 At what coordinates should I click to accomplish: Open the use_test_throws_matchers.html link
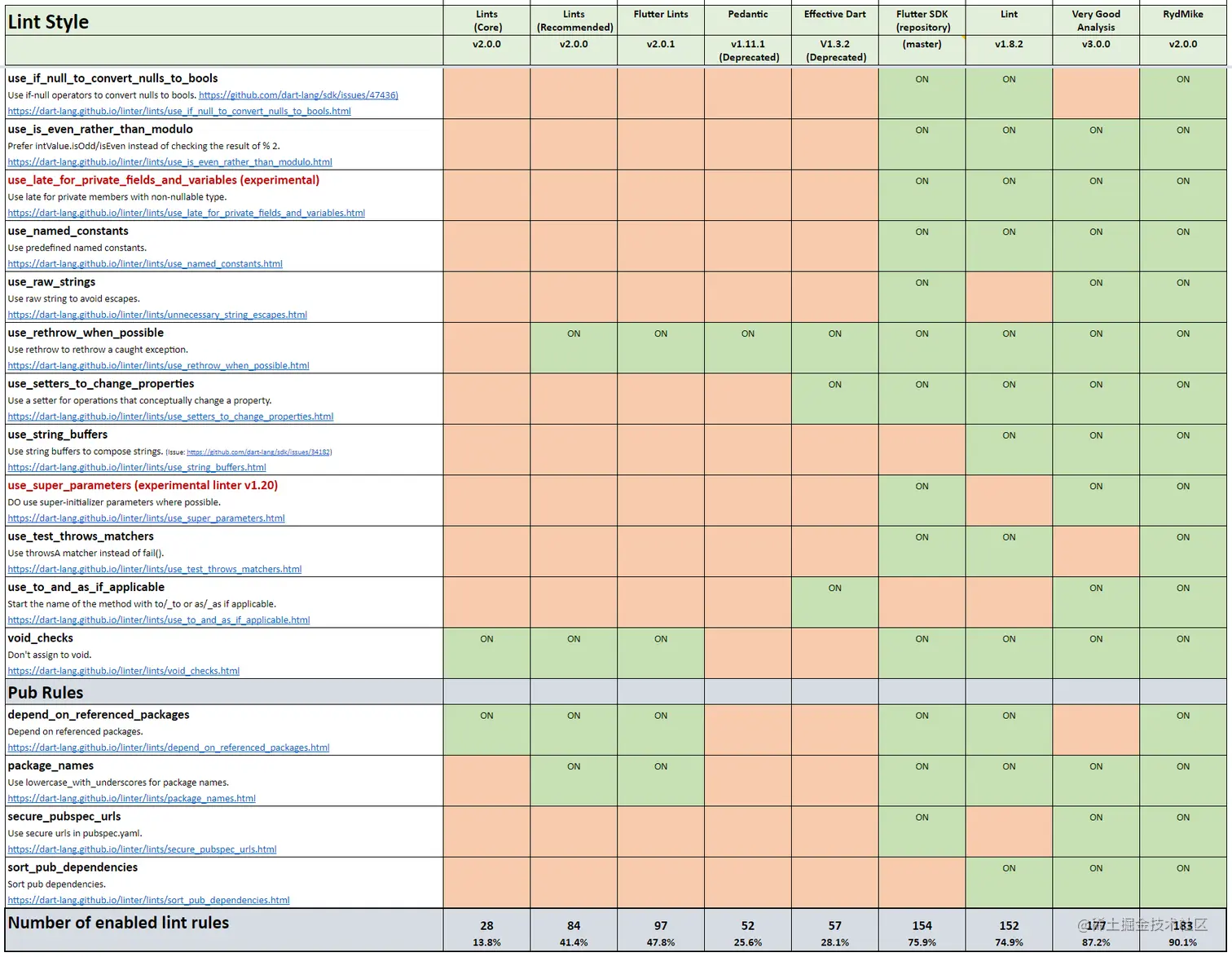click(x=155, y=570)
